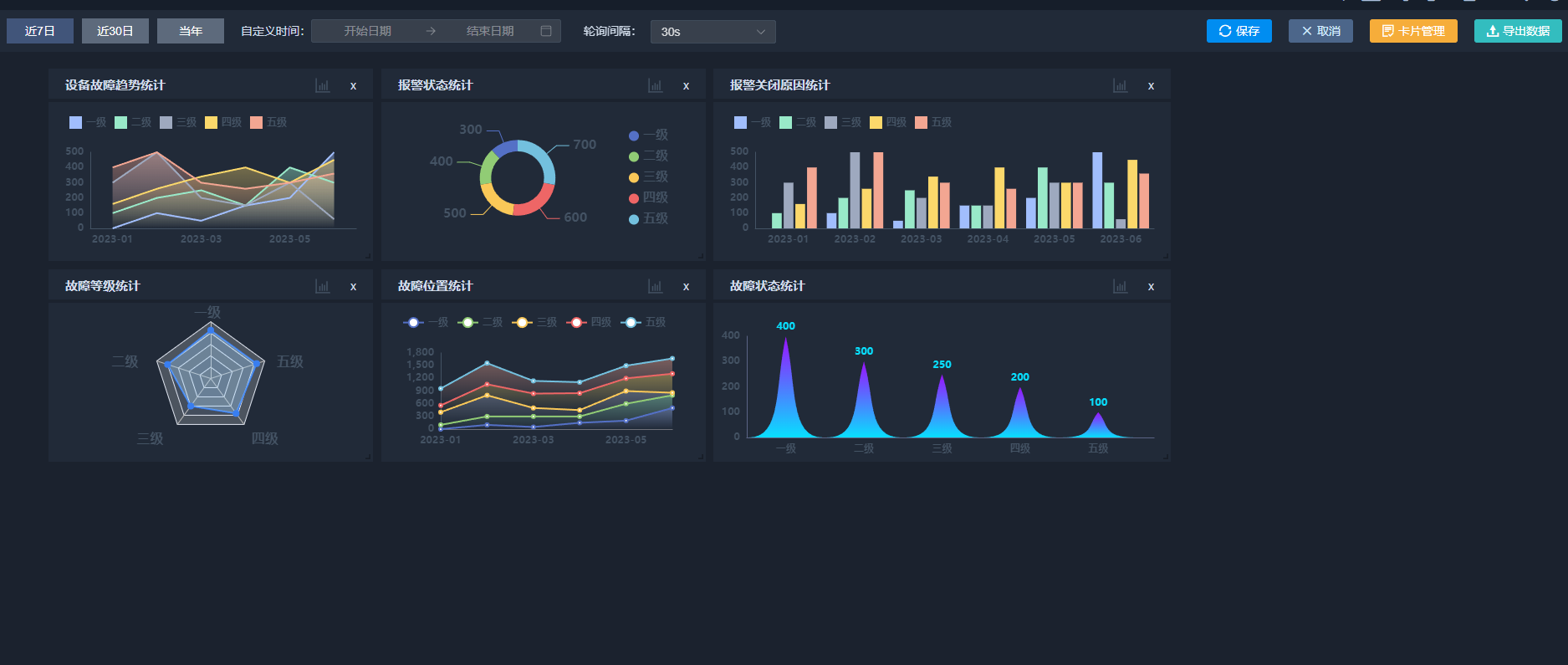Close the 设备故障趋势统计 card

click(x=353, y=85)
